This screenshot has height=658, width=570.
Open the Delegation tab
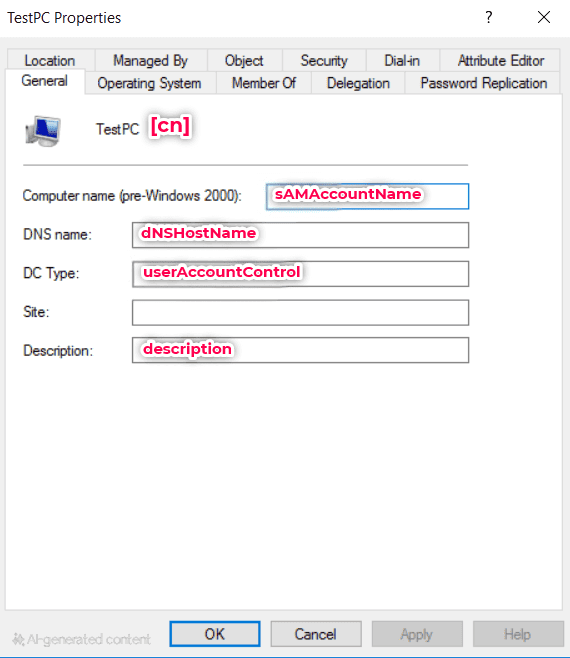pyautogui.click(x=358, y=83)
